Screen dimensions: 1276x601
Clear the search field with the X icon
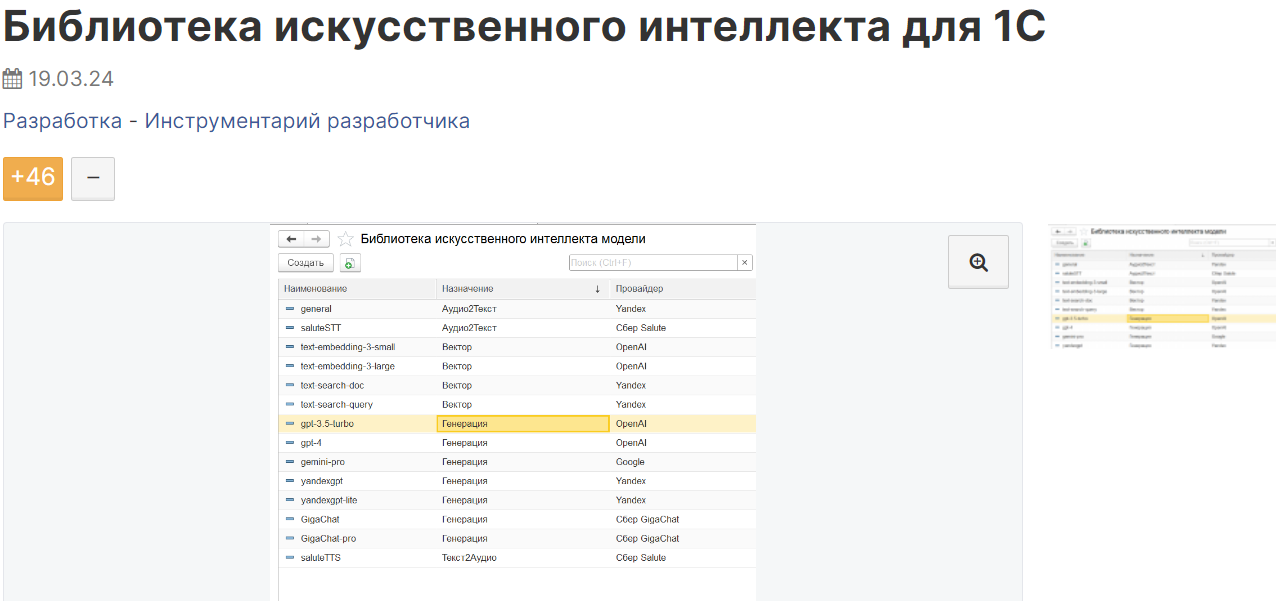(744, 263)
